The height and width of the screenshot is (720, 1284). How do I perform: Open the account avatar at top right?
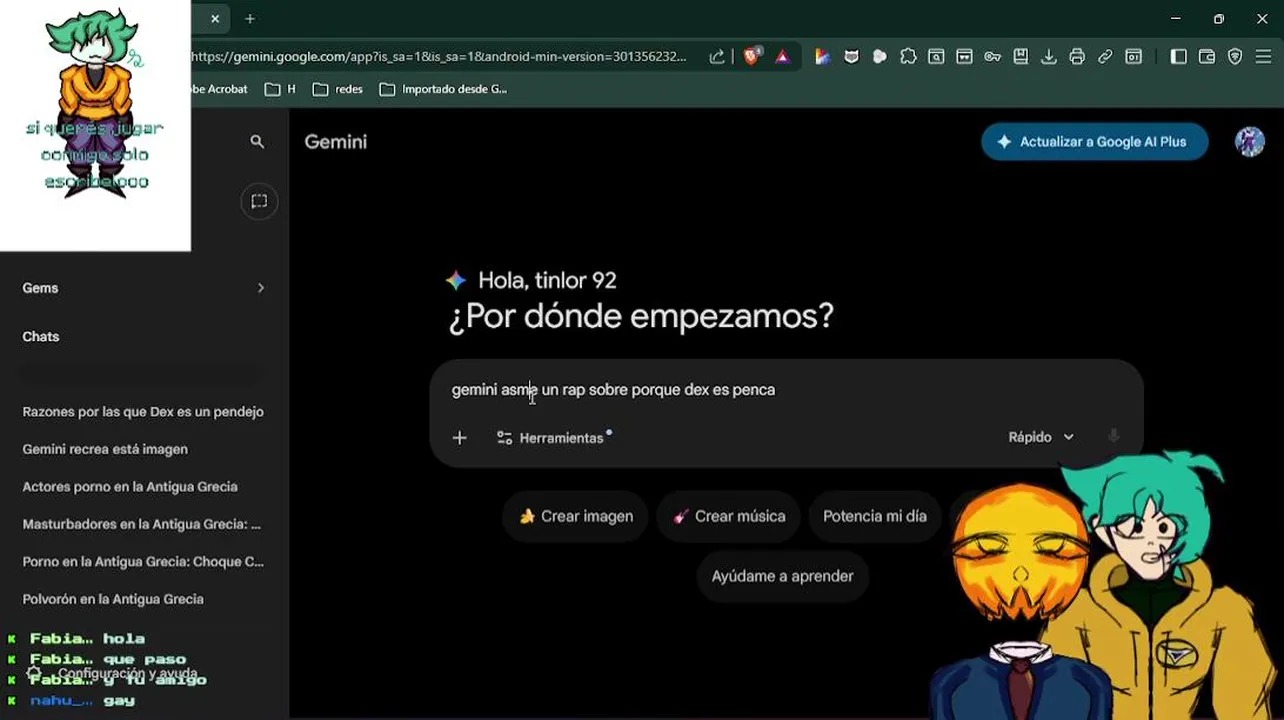[x=1250, y=142]
